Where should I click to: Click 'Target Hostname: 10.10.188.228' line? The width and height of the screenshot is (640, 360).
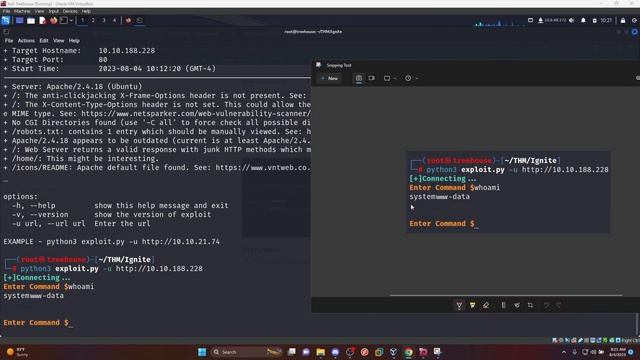tap(79, 51)
